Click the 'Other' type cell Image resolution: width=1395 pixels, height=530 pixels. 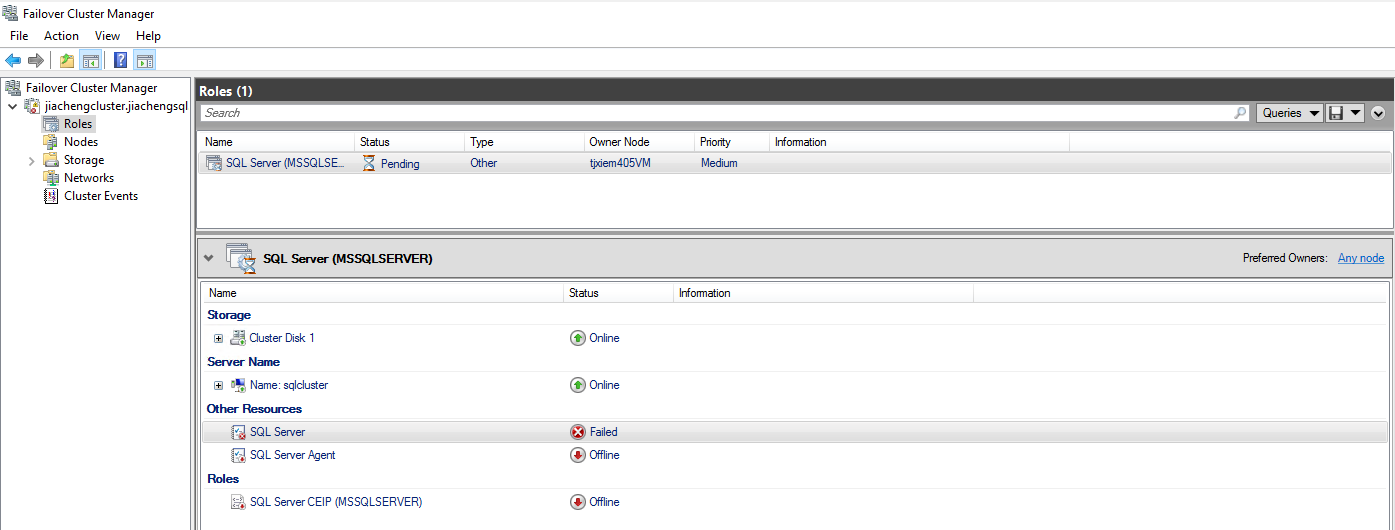click(x=483, y=163)
